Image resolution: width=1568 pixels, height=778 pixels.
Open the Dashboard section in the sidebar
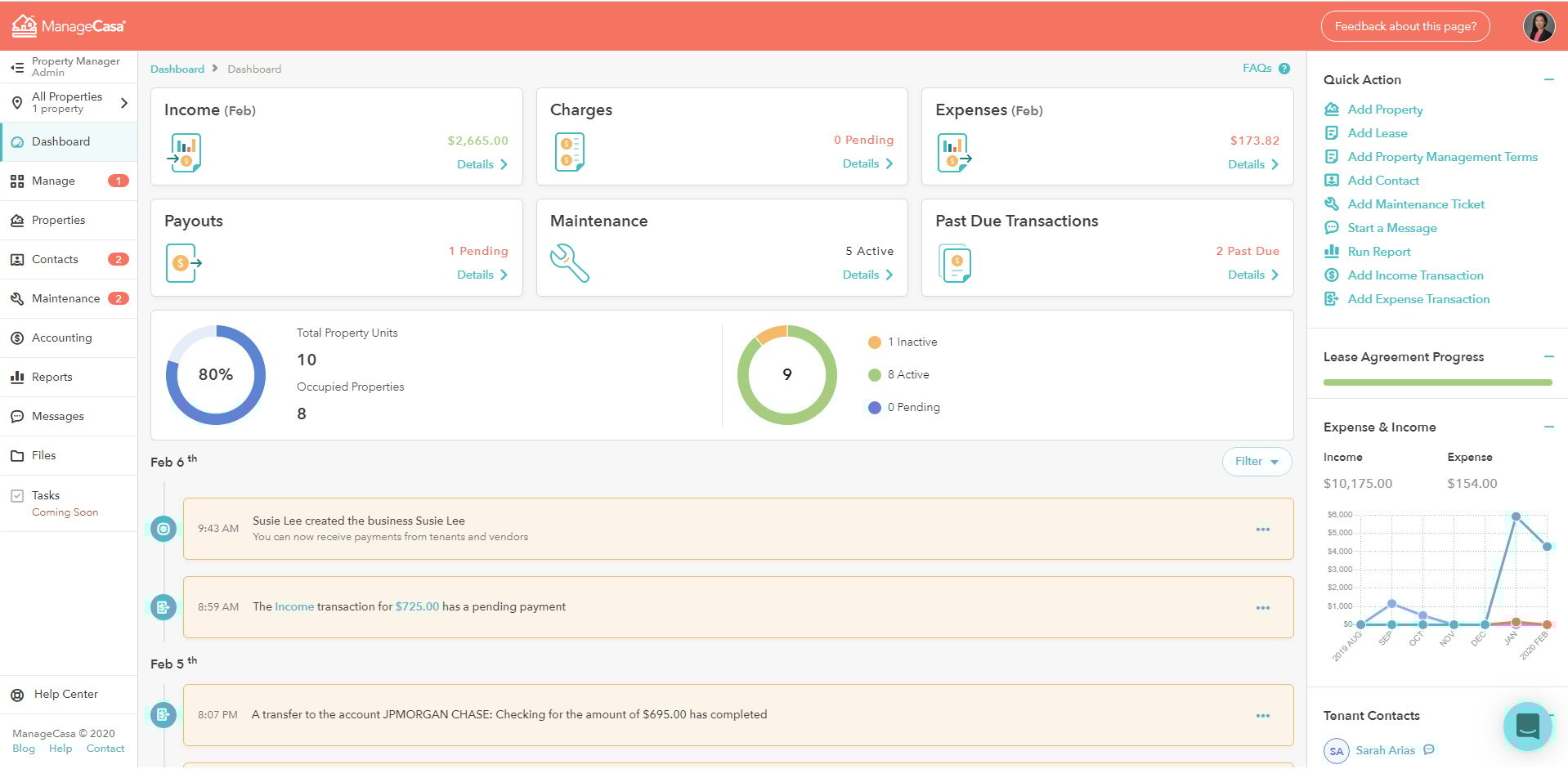(x=59, y=141)
